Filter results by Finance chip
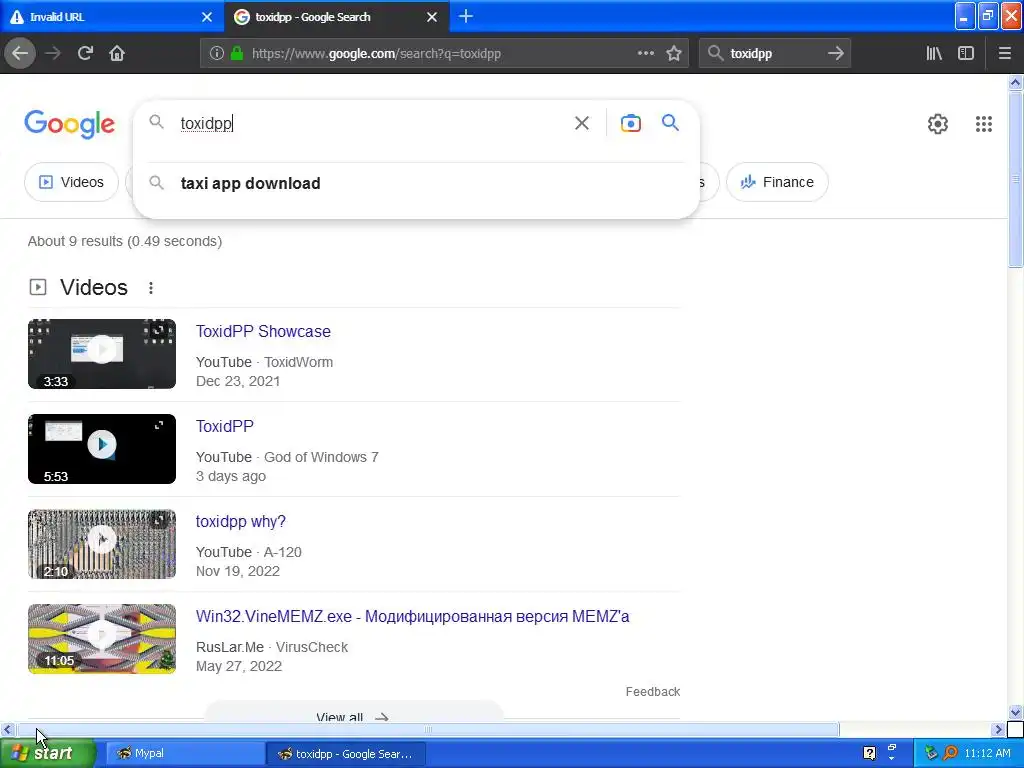 coord(777,182)
